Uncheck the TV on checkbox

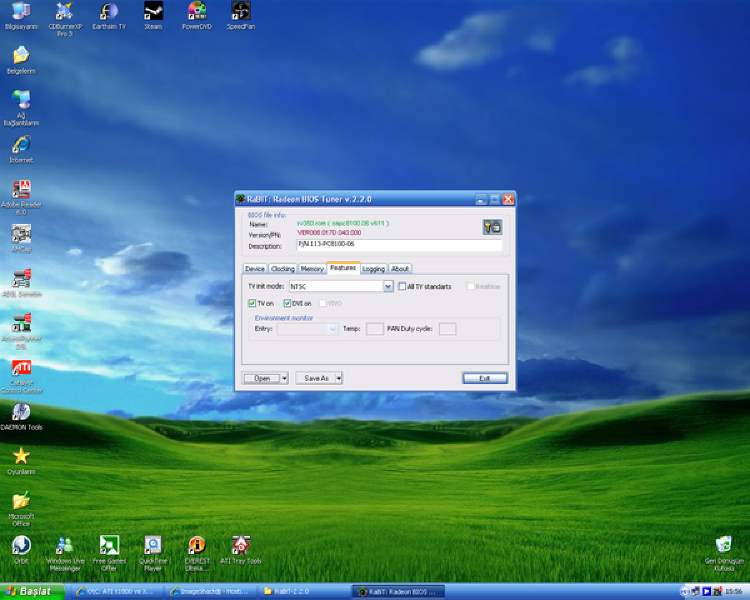pyautogui.click(x=252, y=303)
